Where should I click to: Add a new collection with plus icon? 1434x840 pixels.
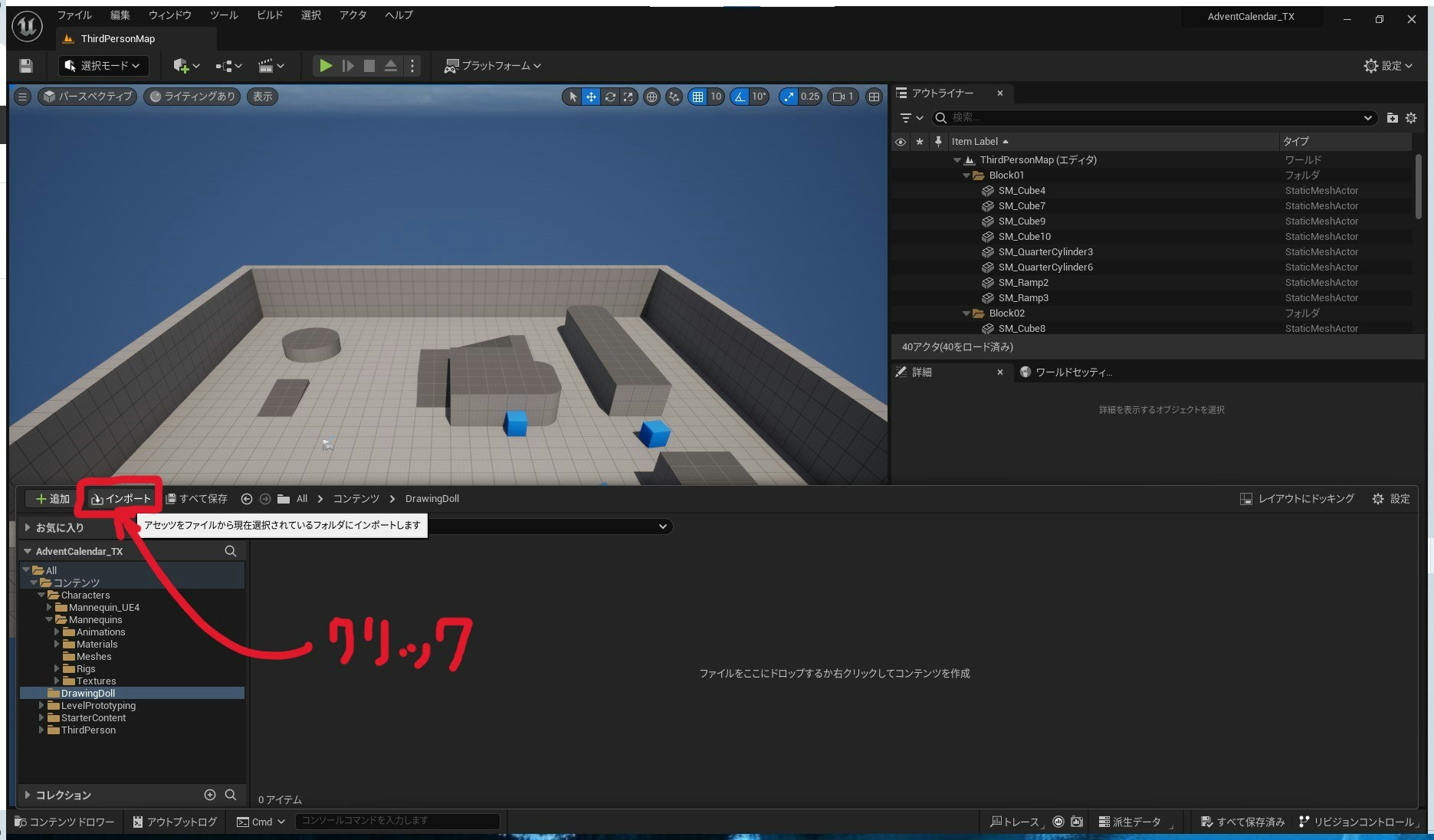point(210,795)
